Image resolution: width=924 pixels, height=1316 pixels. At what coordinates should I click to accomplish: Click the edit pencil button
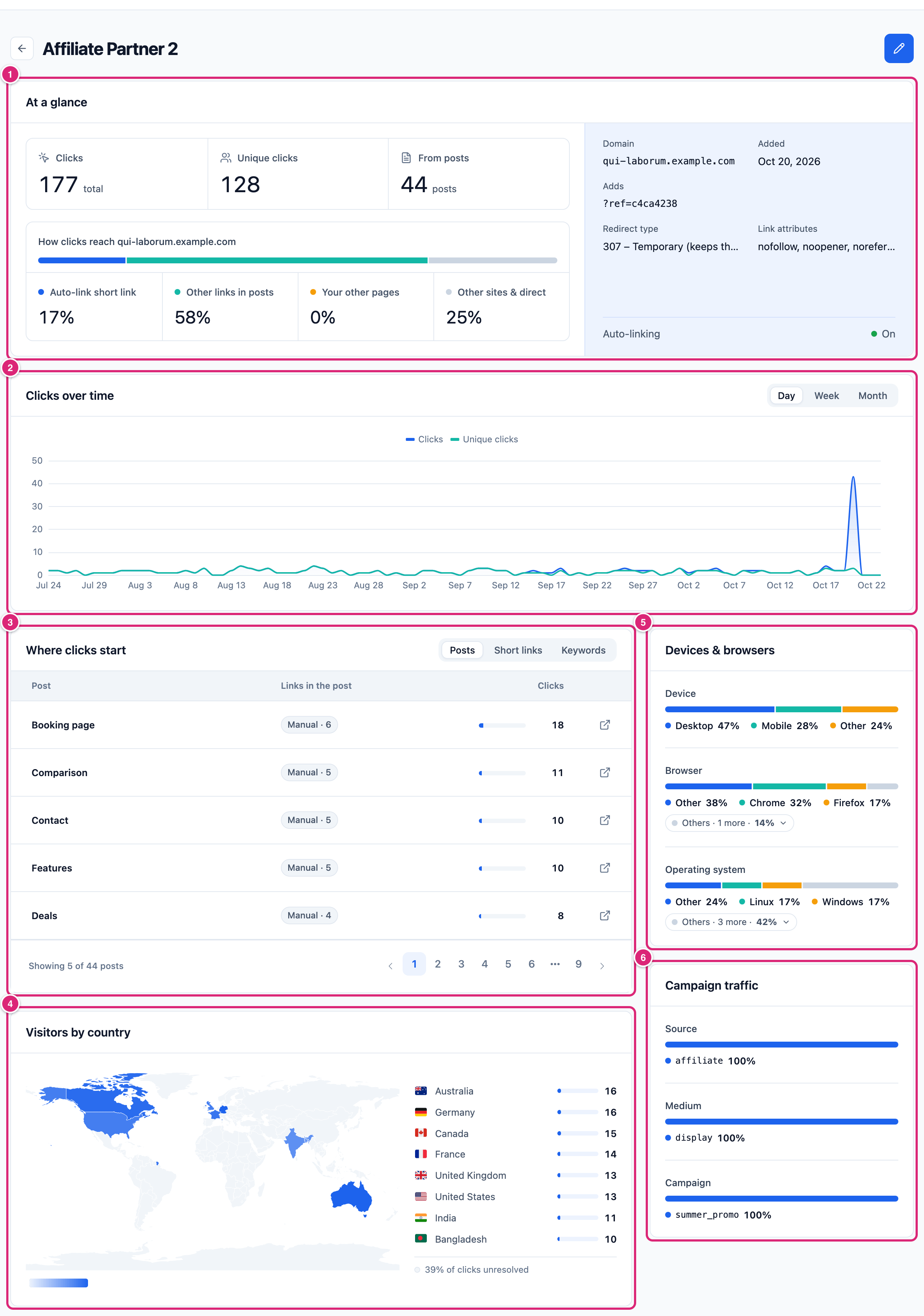tap(898, 49)
